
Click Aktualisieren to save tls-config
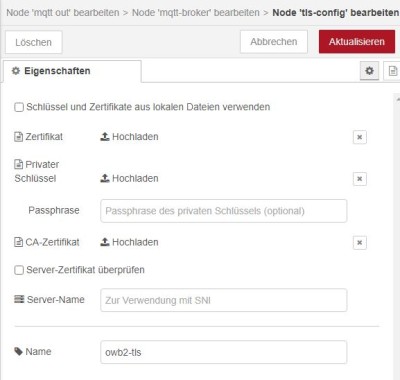[357, 42]
